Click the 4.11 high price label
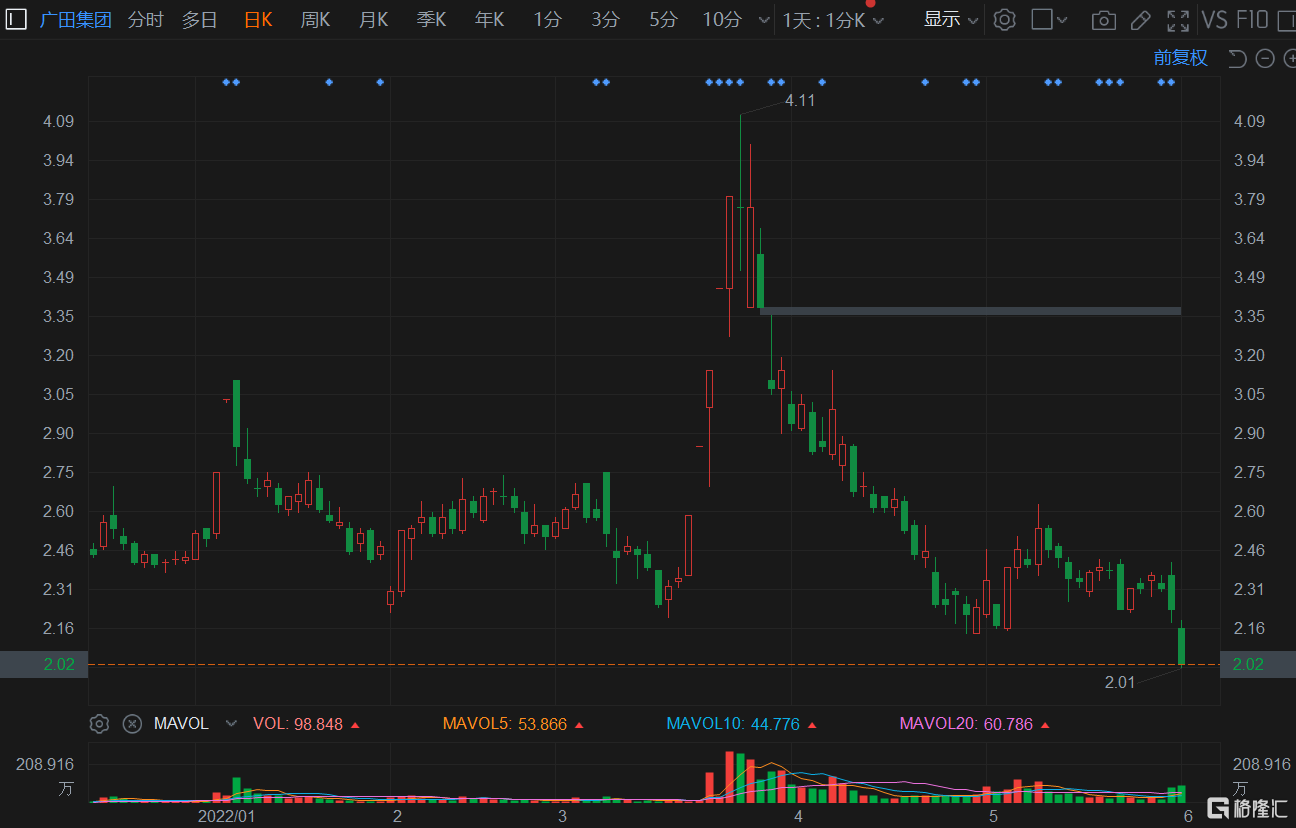Viewport: 1296px width, 828px height. [x=800, y=100]
